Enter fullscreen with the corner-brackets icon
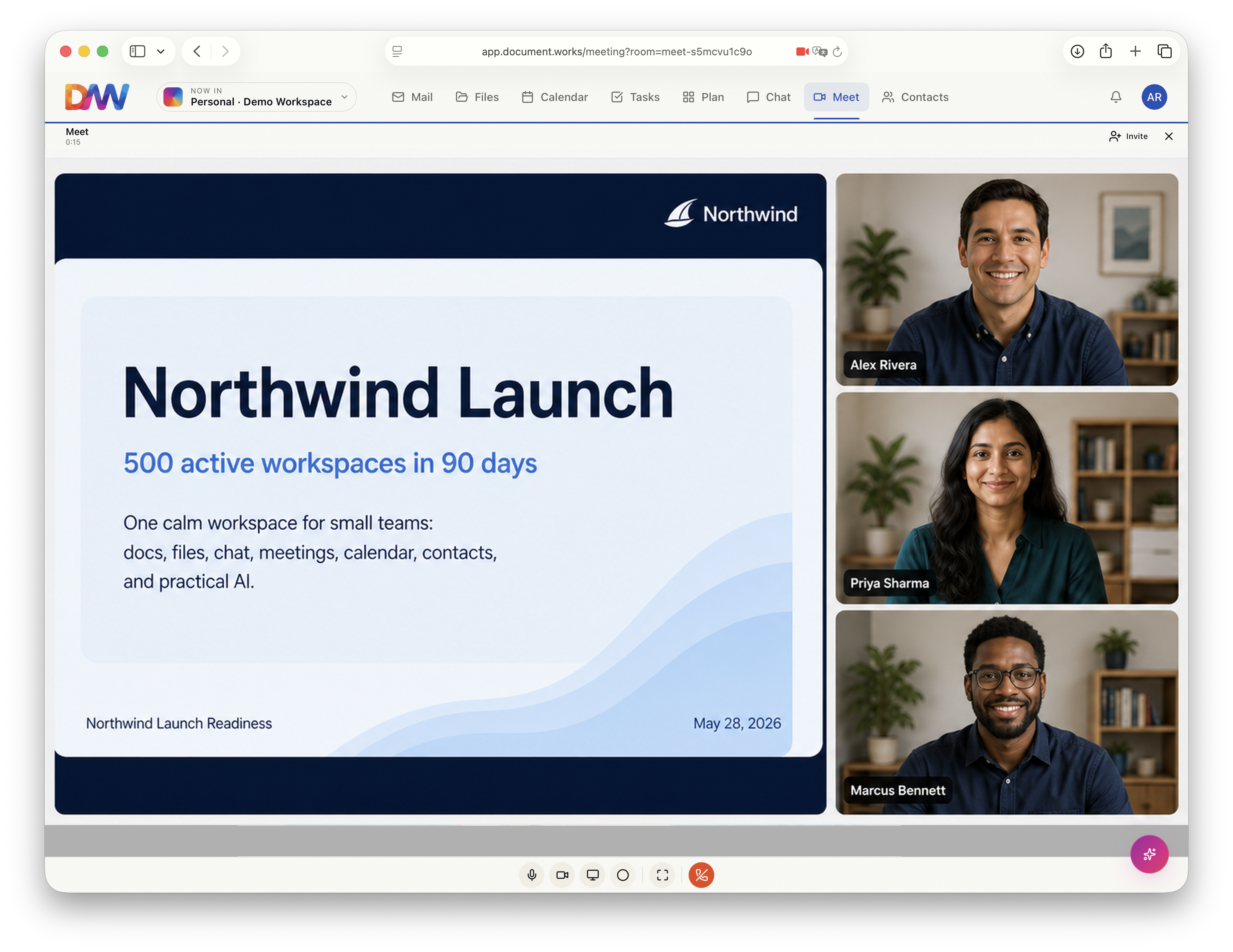1233x952 pixels. click(x=662, y=875)
